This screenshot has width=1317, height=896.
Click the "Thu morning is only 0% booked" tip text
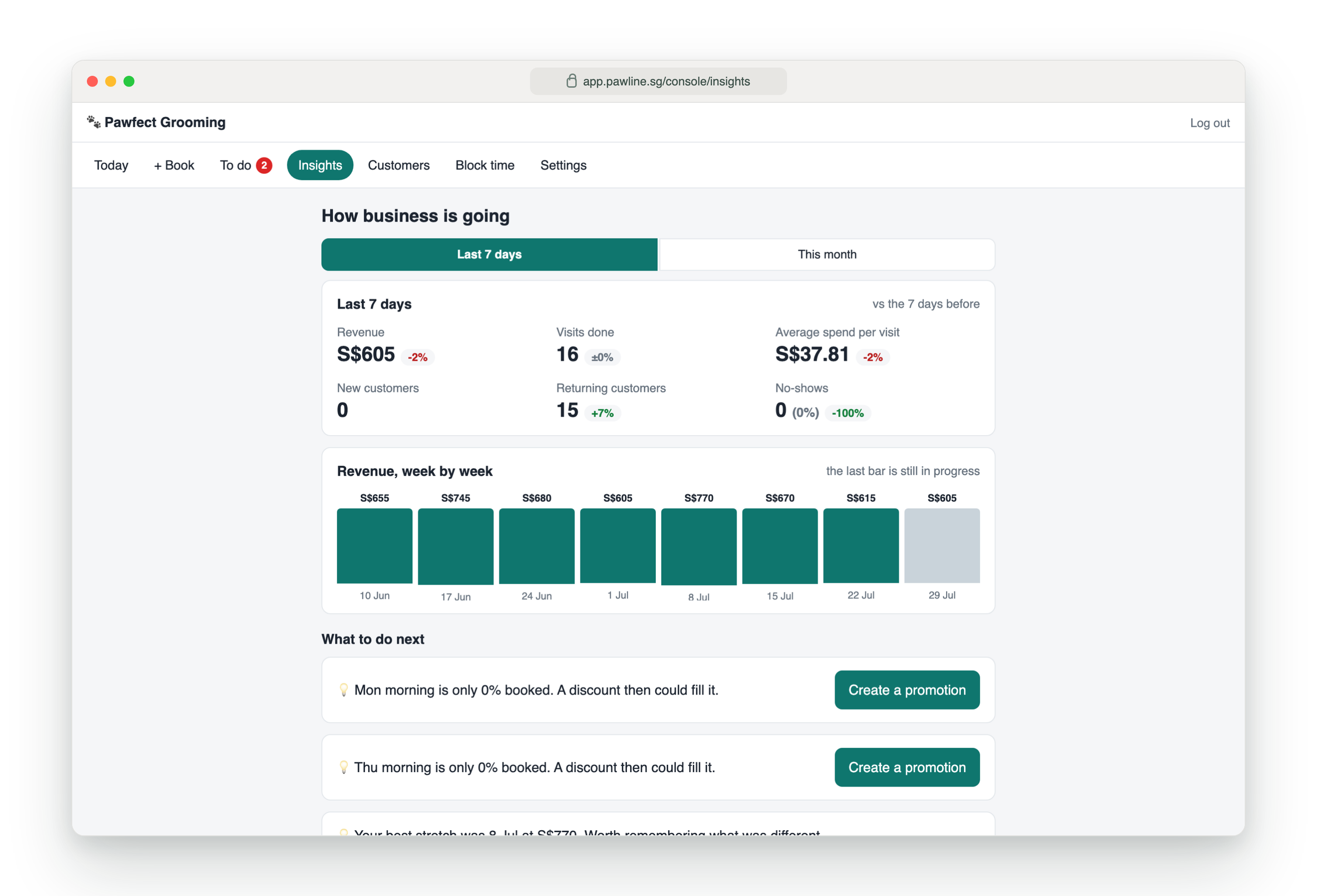(x=534, y=767)
